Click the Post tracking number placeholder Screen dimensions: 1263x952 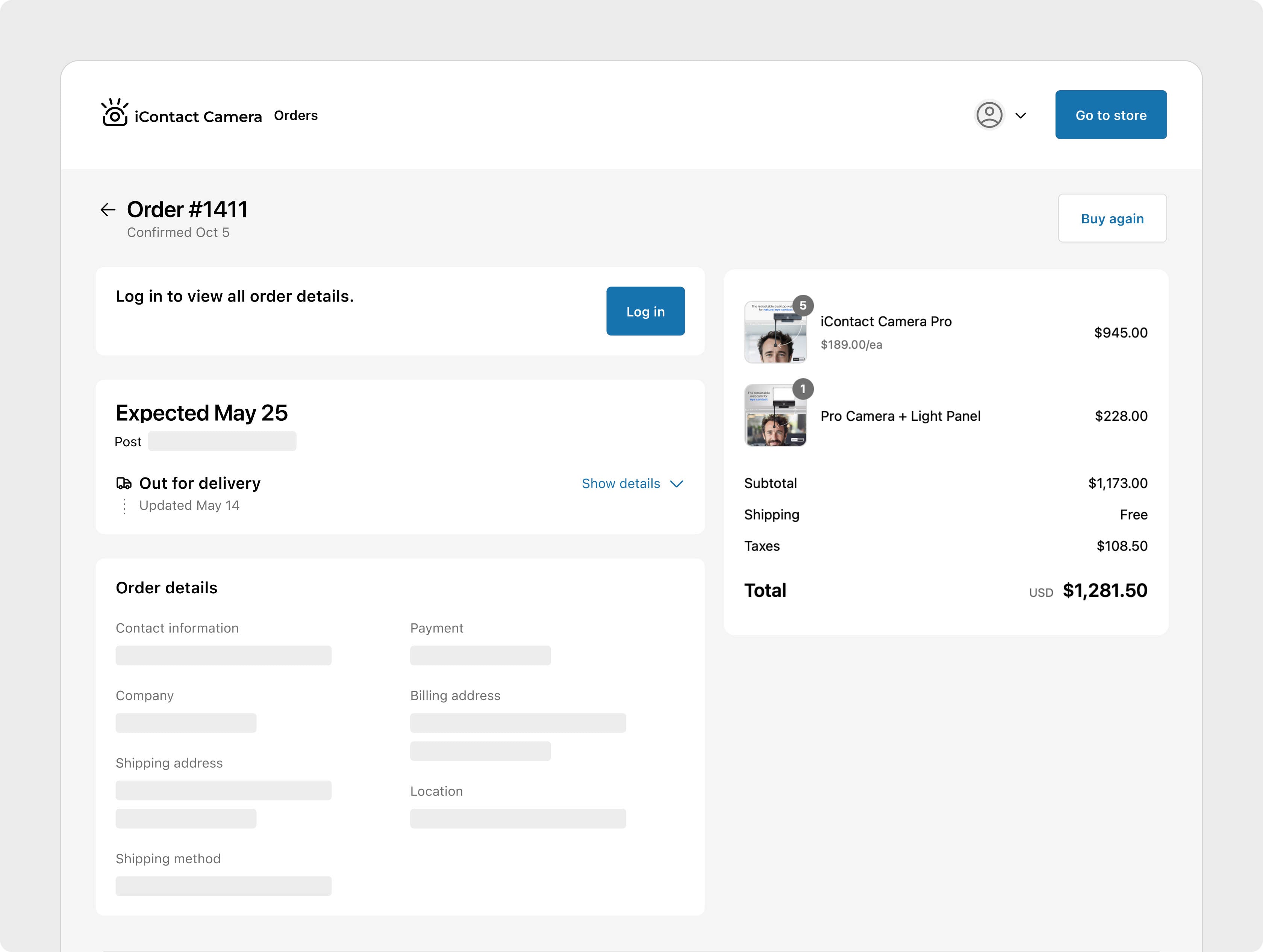222,441
